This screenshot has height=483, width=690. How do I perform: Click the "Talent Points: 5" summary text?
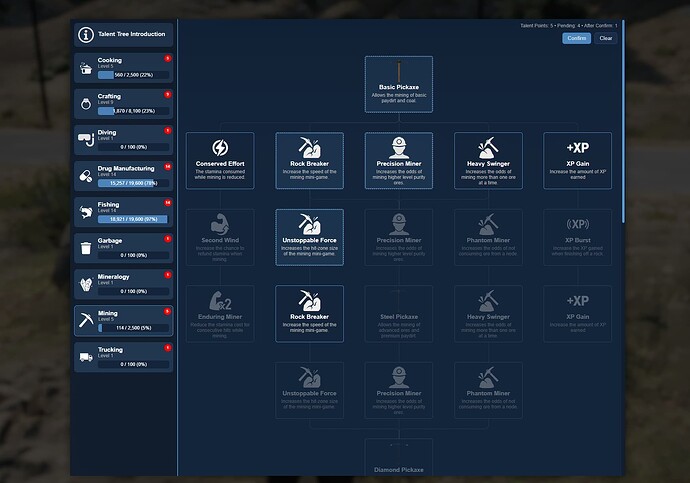click(x=536, y=26)
